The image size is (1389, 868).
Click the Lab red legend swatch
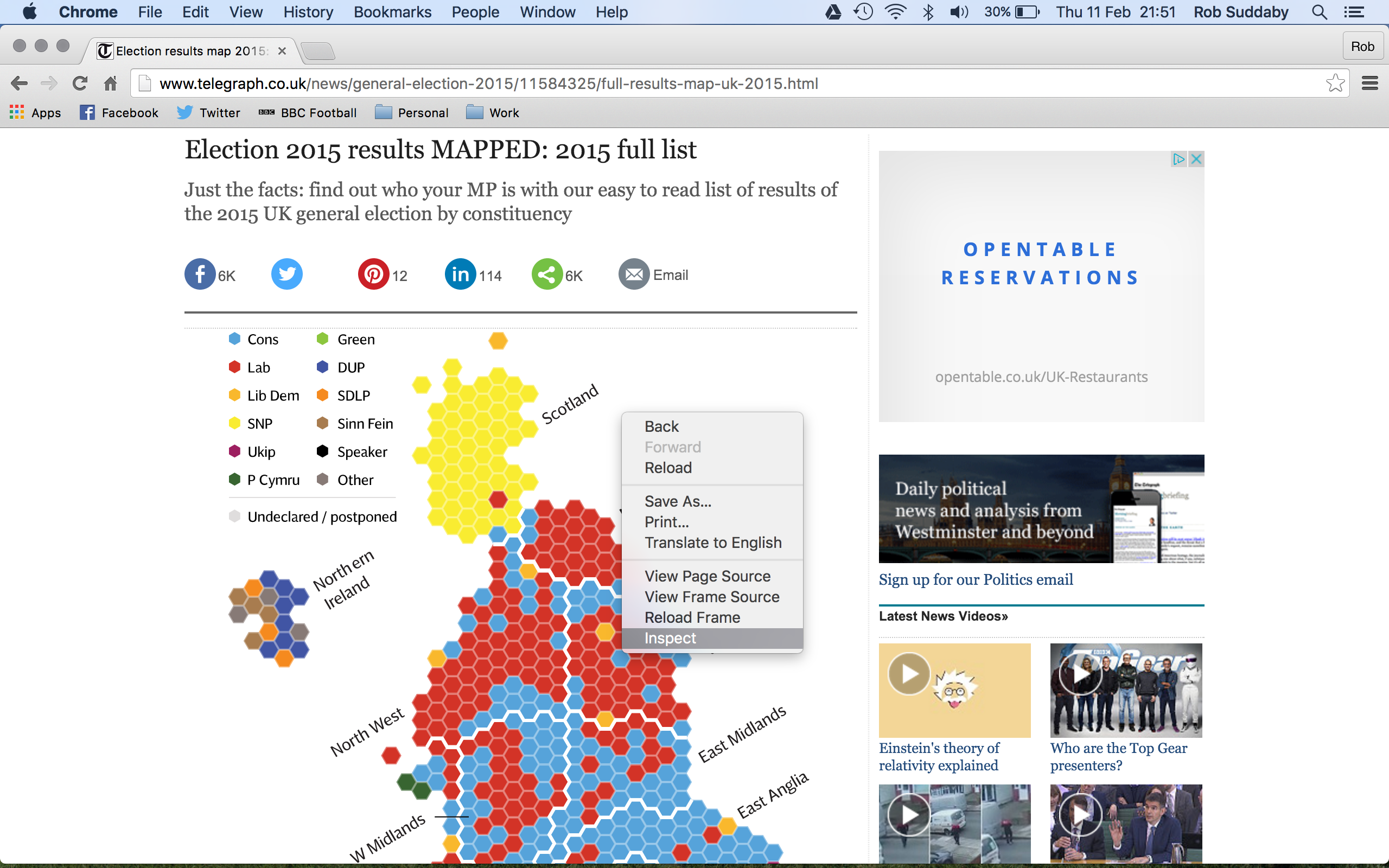point(234,367)
